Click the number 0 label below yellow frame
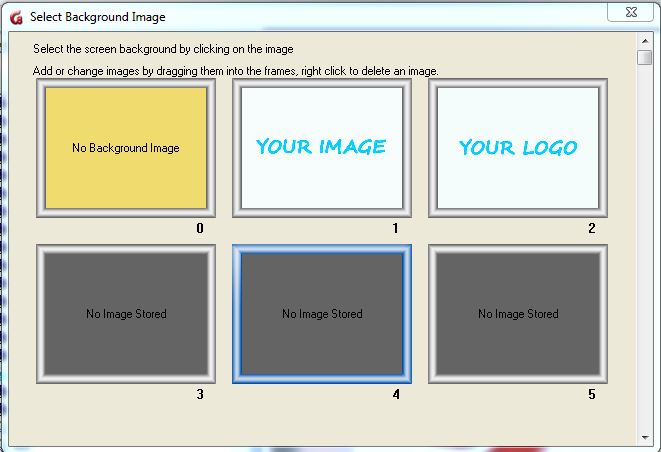661x452 pixels. pos(199,229)
